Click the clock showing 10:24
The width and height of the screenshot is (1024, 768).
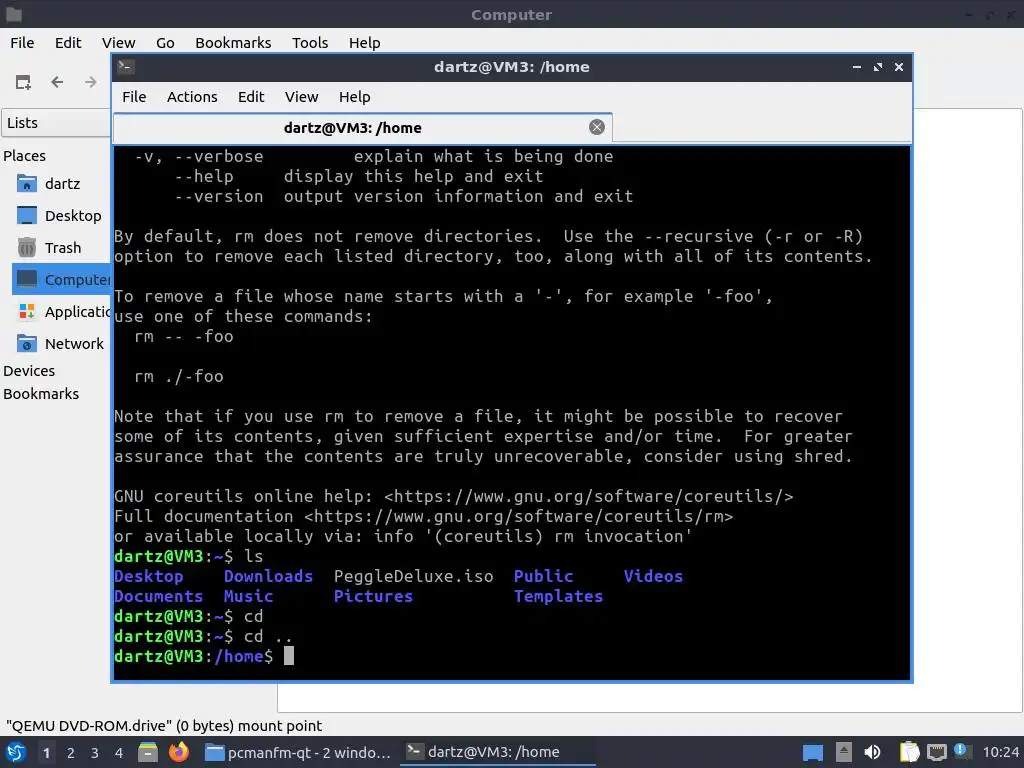1000,752
